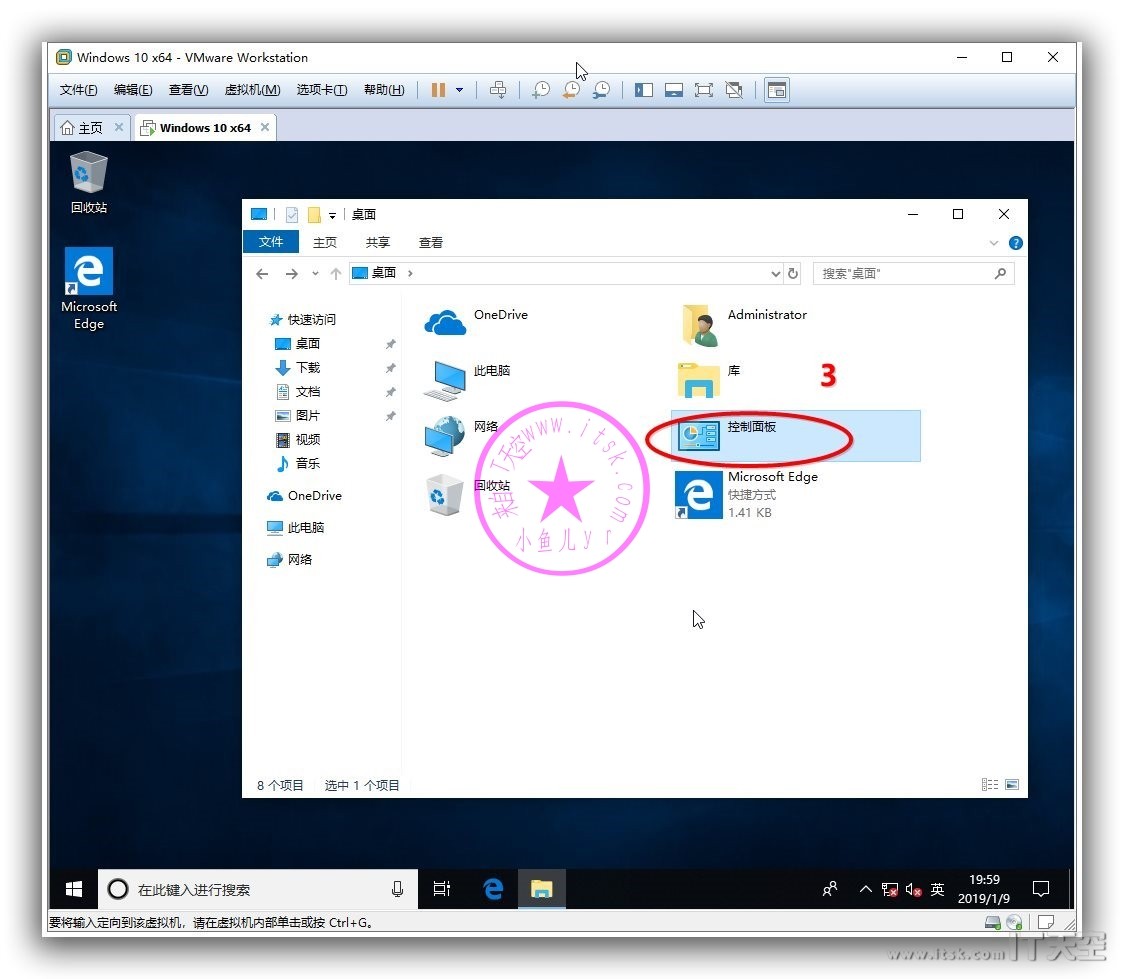Open the VMware 文件(F) menu
Viewport: 1124px width, 979px height.
point(78,90)
